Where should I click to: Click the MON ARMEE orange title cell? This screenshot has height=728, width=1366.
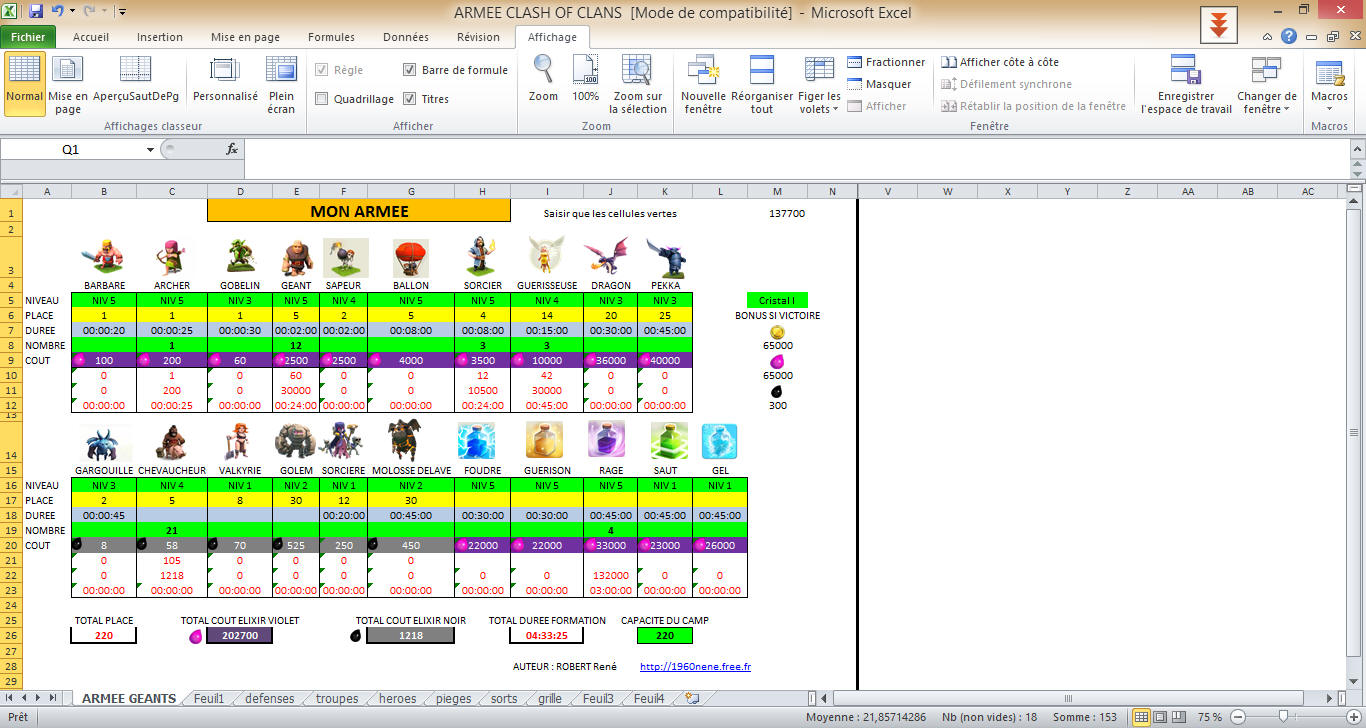click(x=359, y=211)
